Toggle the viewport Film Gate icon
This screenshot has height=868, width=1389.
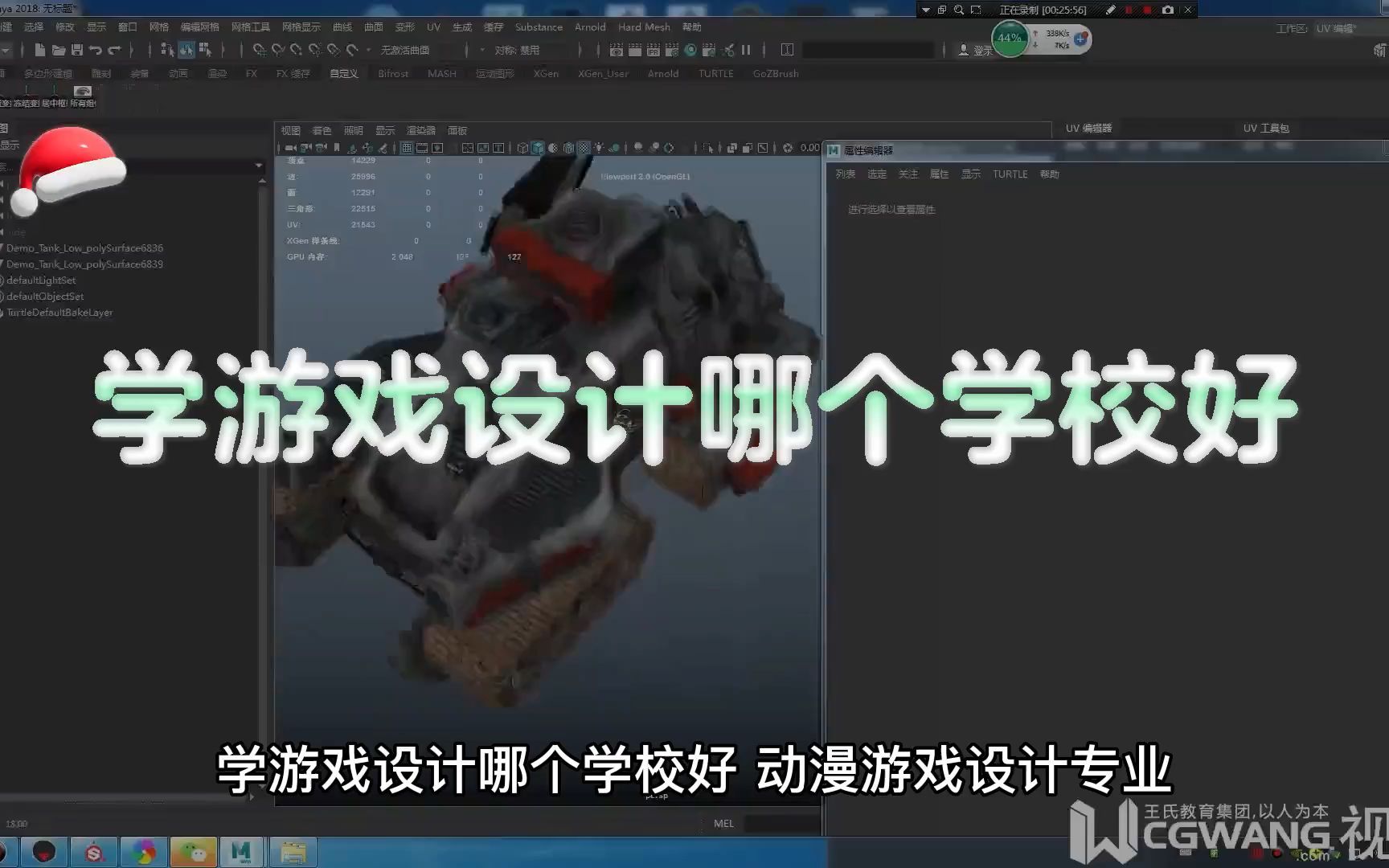click(422, 148)
